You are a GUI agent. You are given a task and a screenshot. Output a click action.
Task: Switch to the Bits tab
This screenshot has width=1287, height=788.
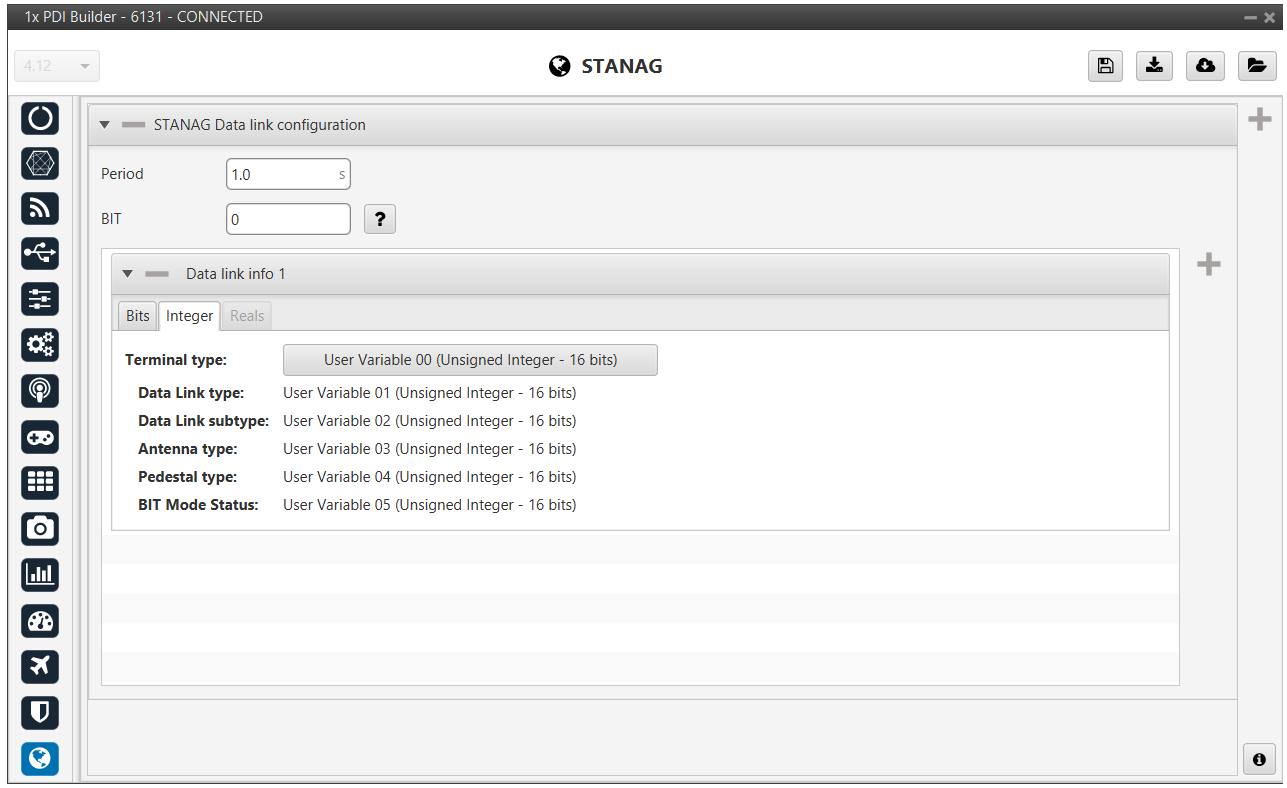point(138,316)
